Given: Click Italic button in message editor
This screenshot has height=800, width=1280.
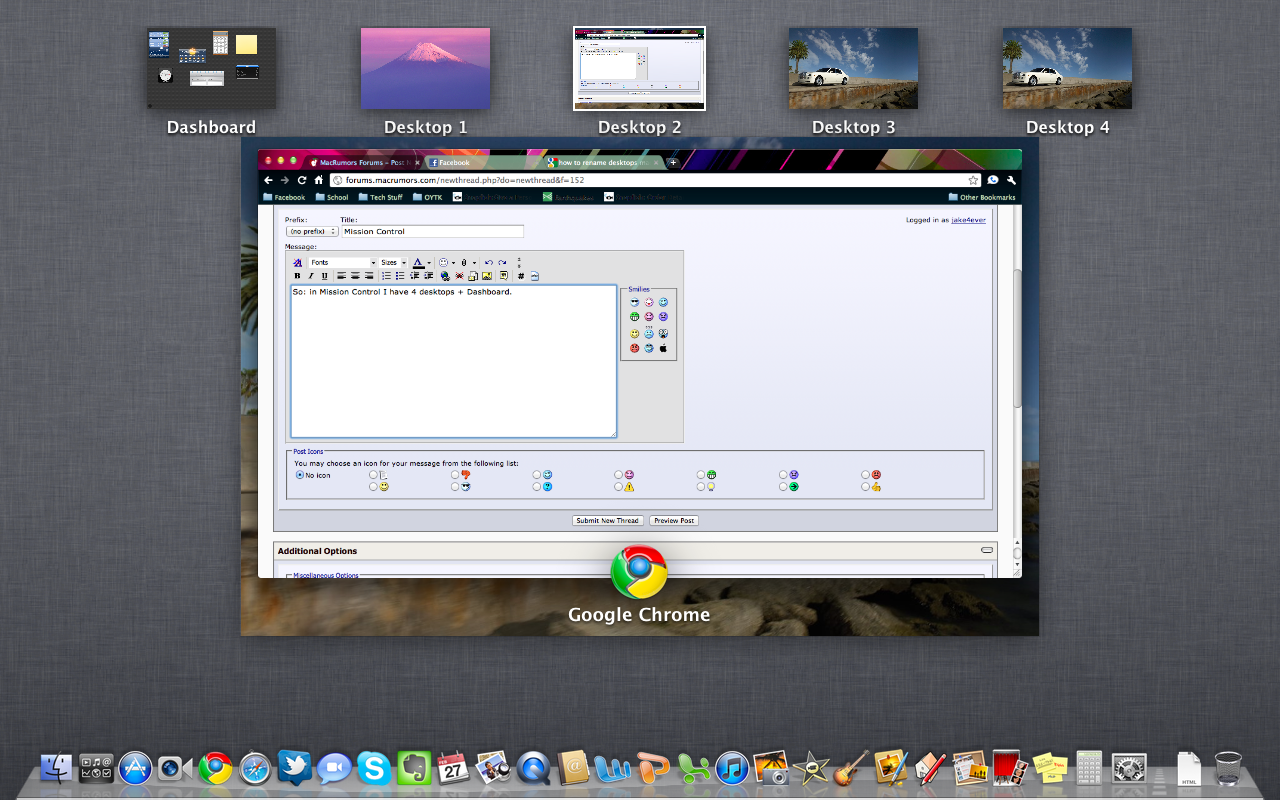Looking at the screenshot, I should pos(310,276).
